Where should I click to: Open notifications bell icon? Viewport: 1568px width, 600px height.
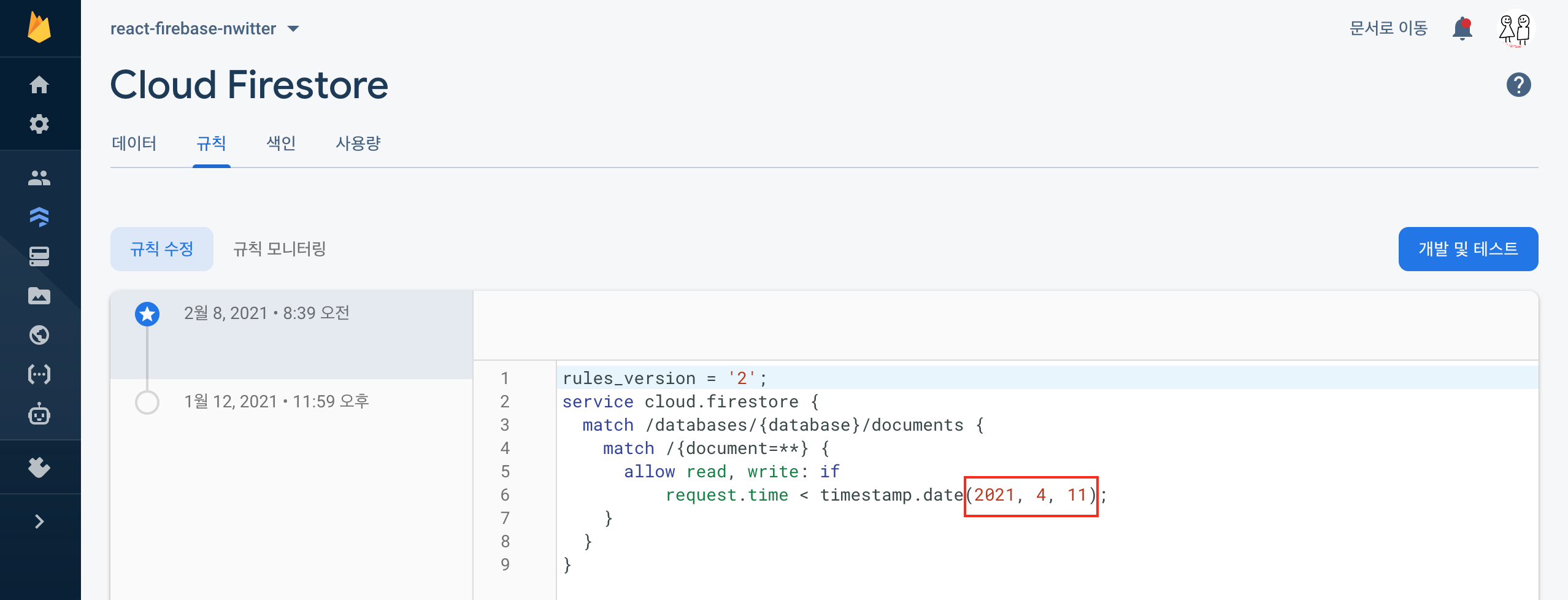[x=1462, y=28]
